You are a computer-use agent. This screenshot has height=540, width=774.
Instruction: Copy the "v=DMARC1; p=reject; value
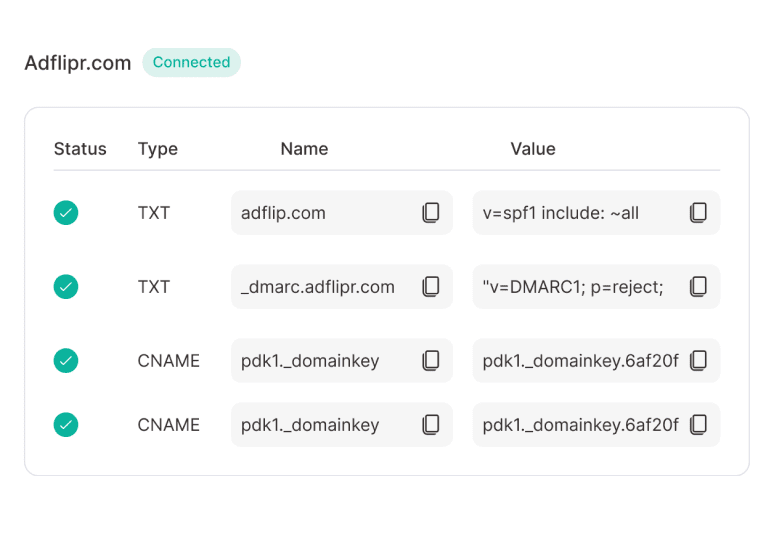tap(698, 287)
